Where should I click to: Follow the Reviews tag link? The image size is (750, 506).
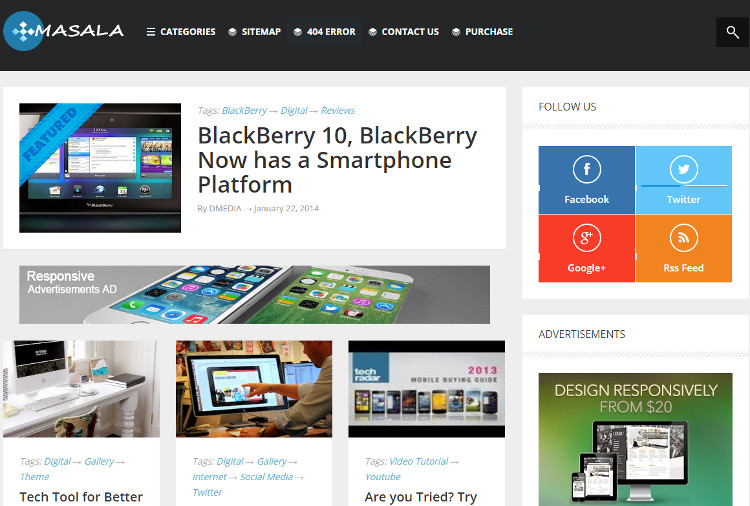[338, 110]
